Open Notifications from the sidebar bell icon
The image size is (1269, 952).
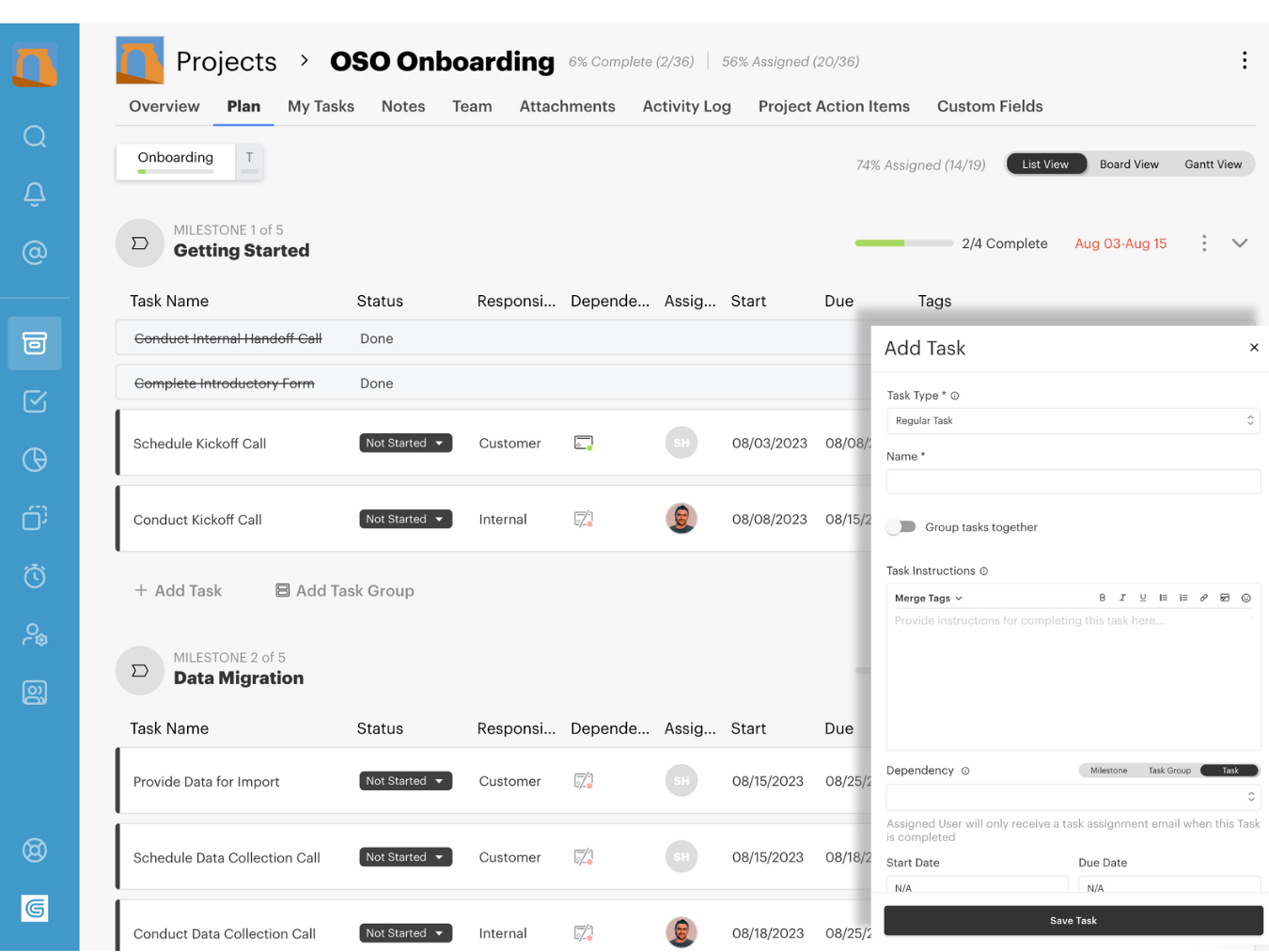point(35,194)
